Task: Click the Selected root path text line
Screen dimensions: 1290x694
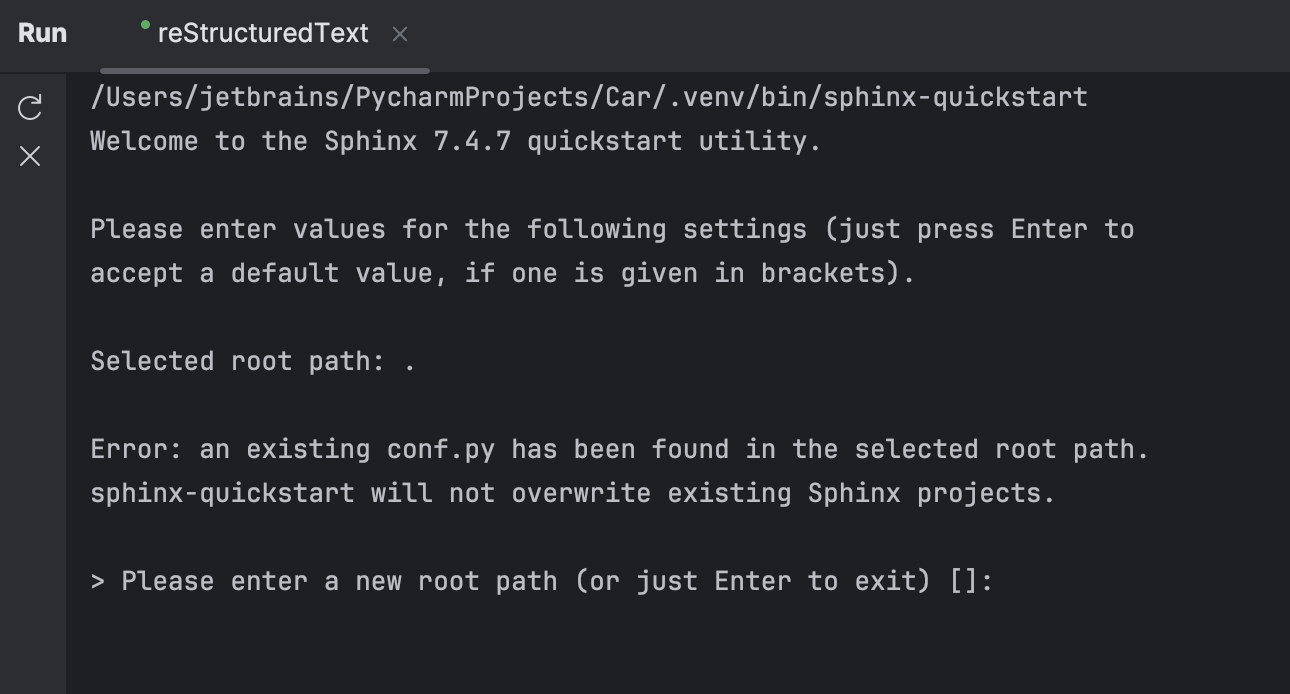Action: (x=250, y=360)
